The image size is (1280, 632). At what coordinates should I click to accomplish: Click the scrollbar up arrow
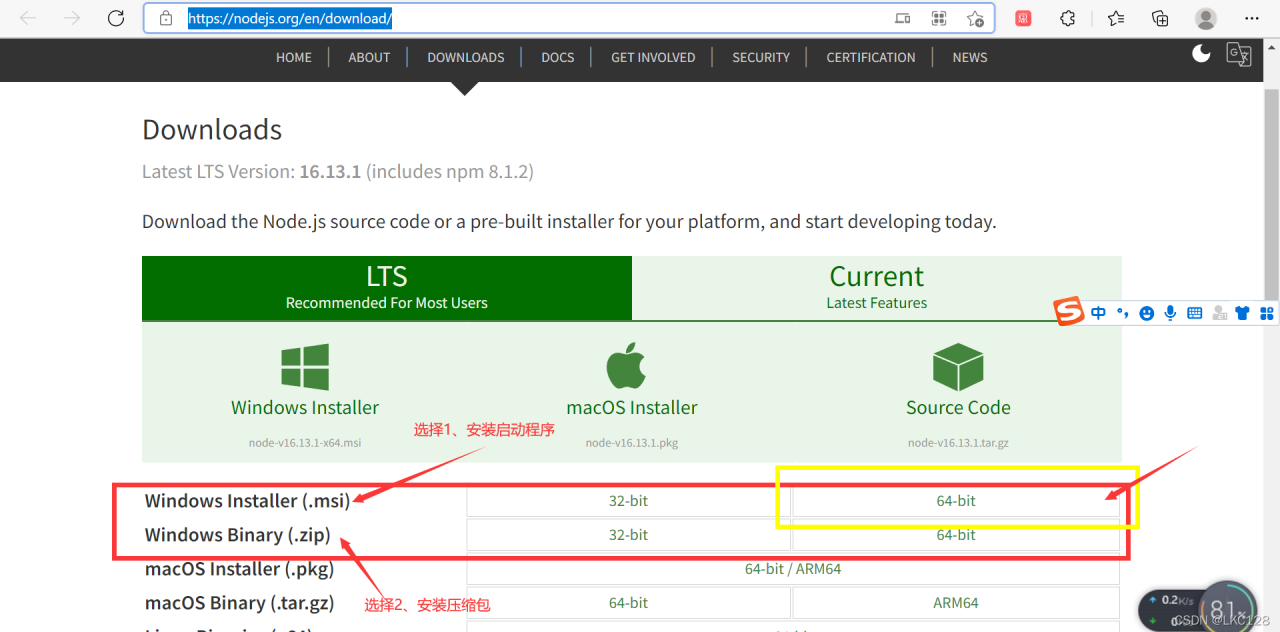point(1271,47)
